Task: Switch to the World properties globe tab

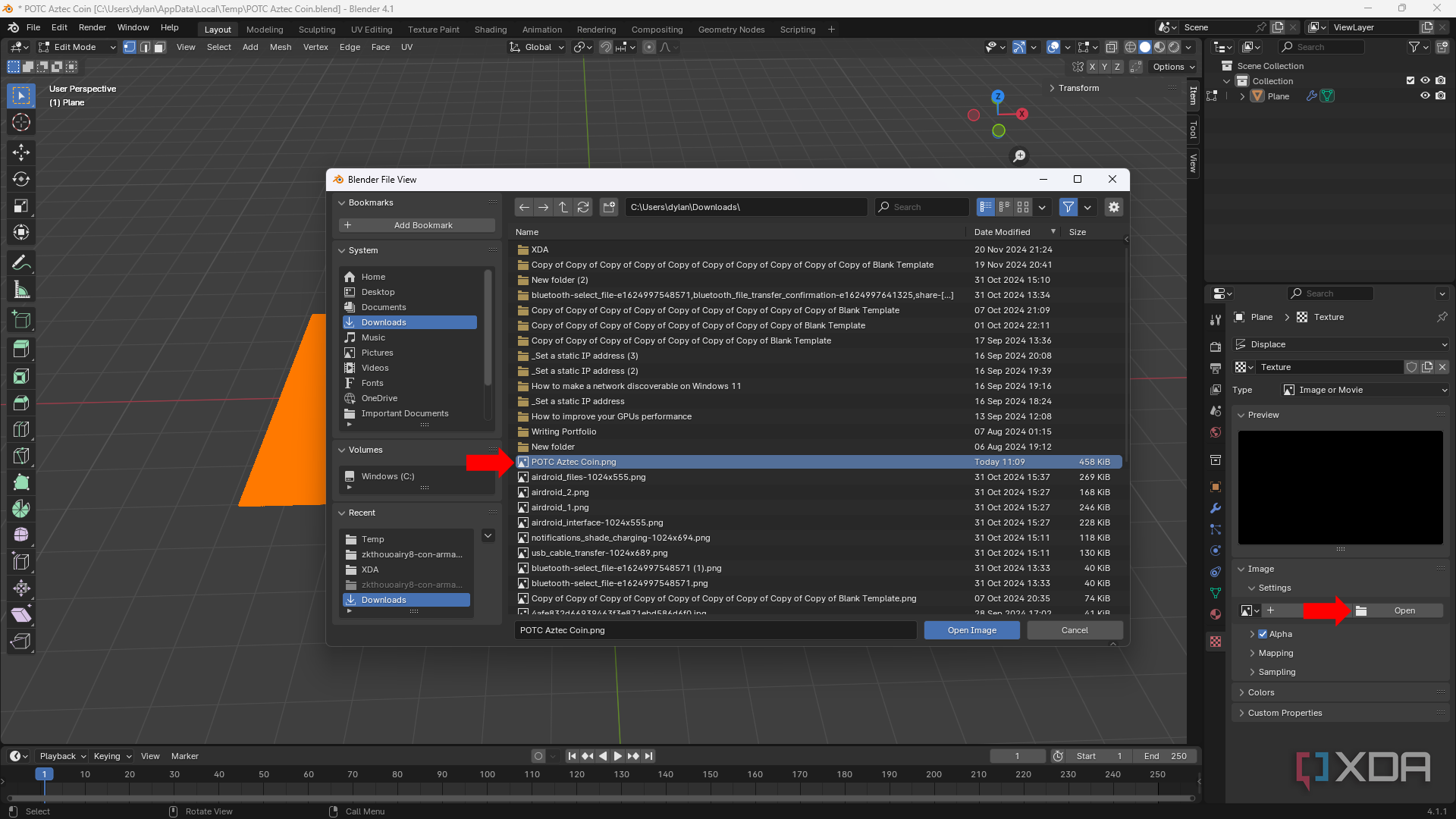Action: 1216,432
